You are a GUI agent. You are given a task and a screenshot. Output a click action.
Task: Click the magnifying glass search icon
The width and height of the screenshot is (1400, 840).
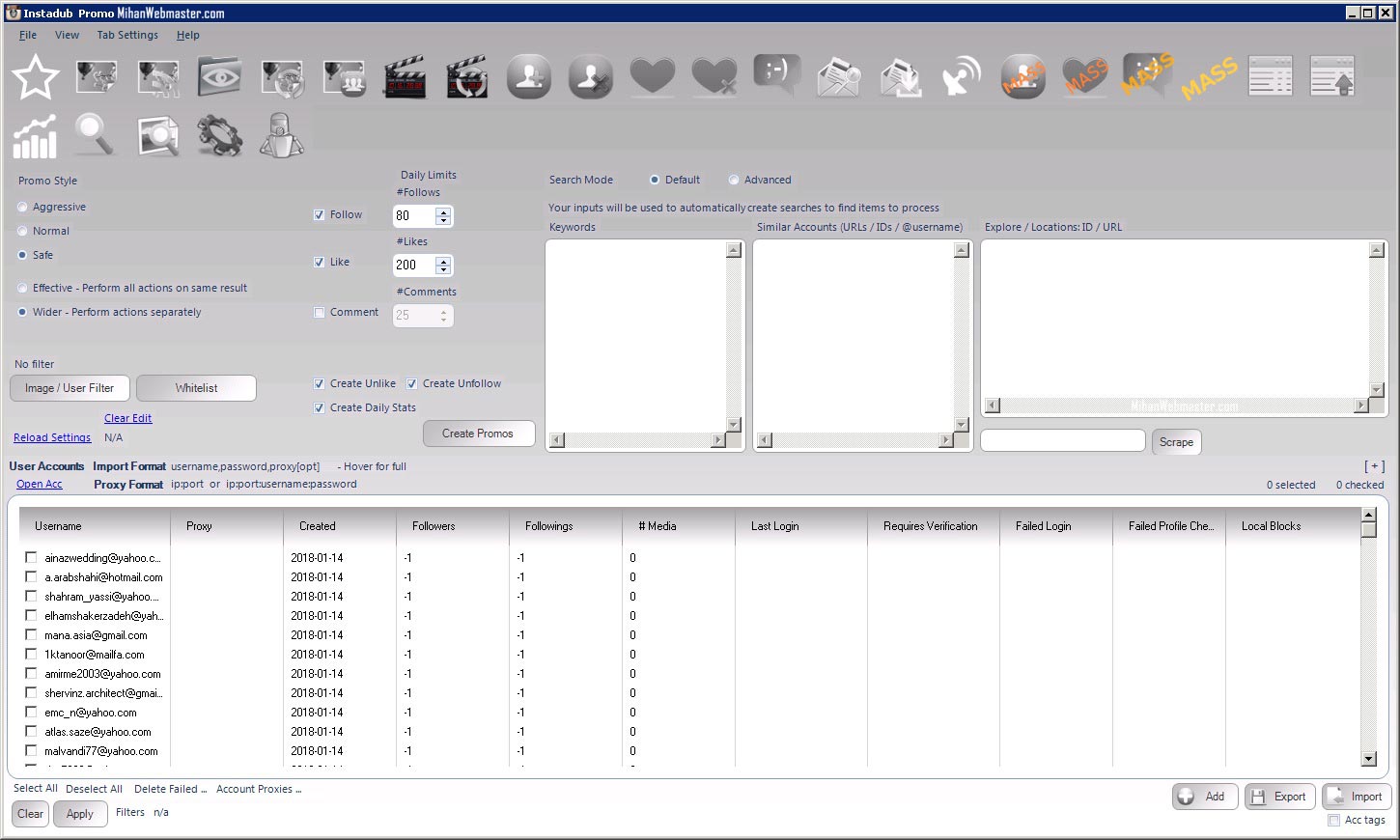point(96,135)
